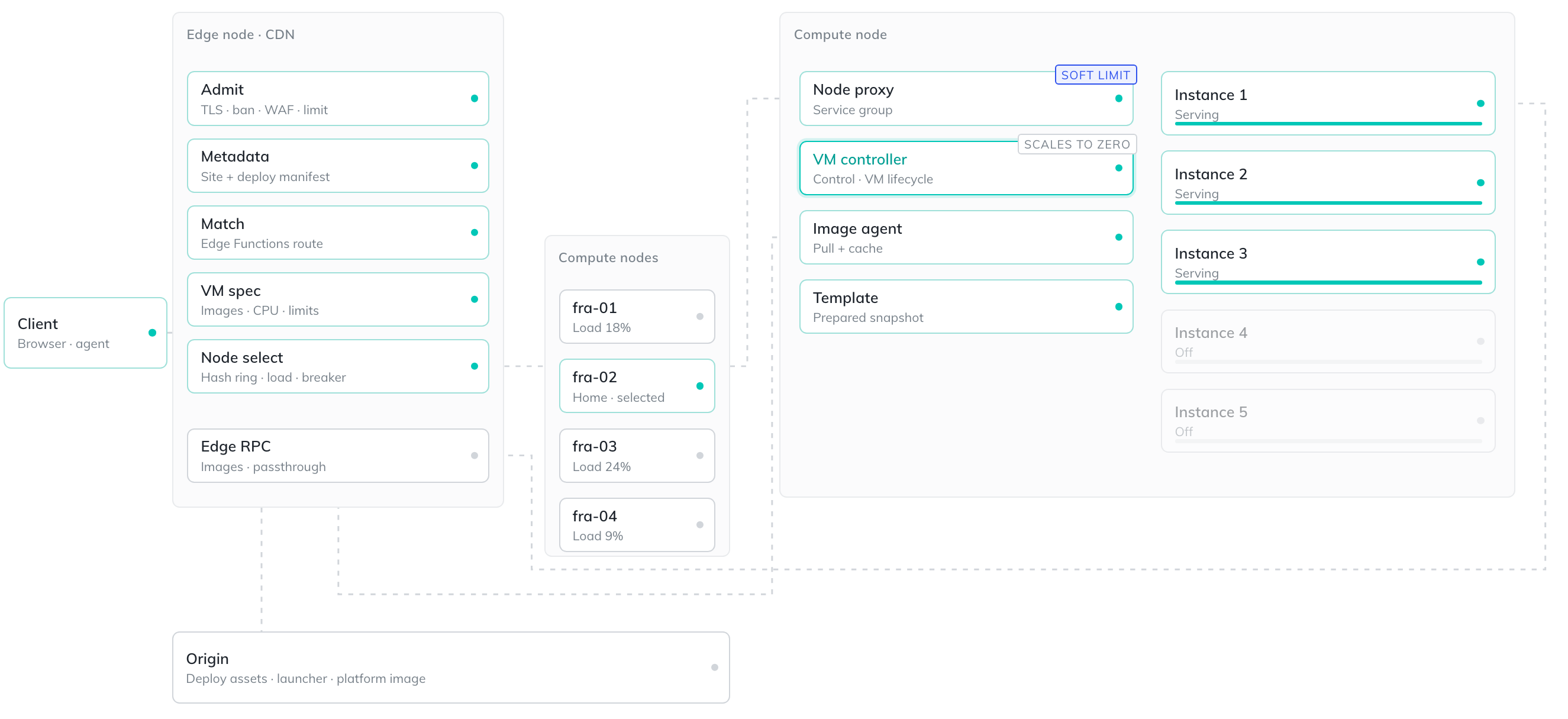
Task: Click the status dot on Image agent
Action: click(1119, 237)
